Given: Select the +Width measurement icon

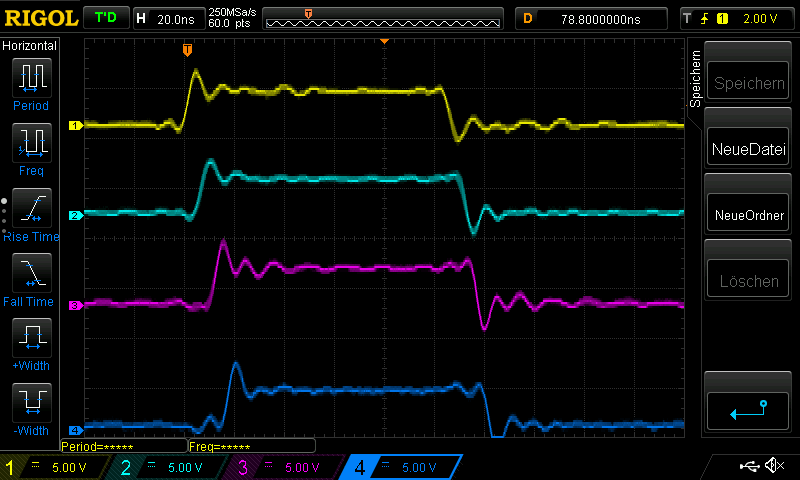Looking at the screenshot, I should point(32,338).
